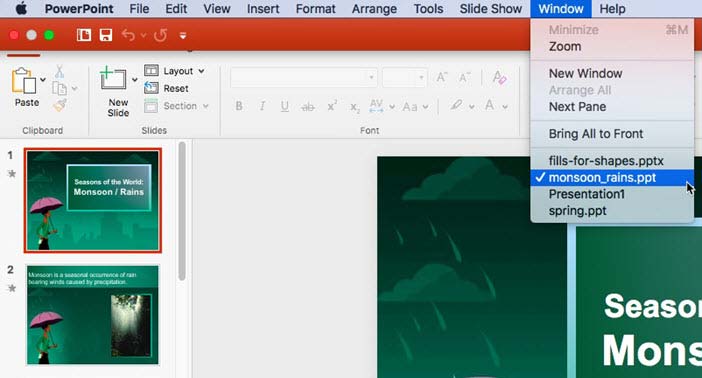Viewport: 702px width, 378px height.
Task: Open the File menu
Action: point(139,9)
